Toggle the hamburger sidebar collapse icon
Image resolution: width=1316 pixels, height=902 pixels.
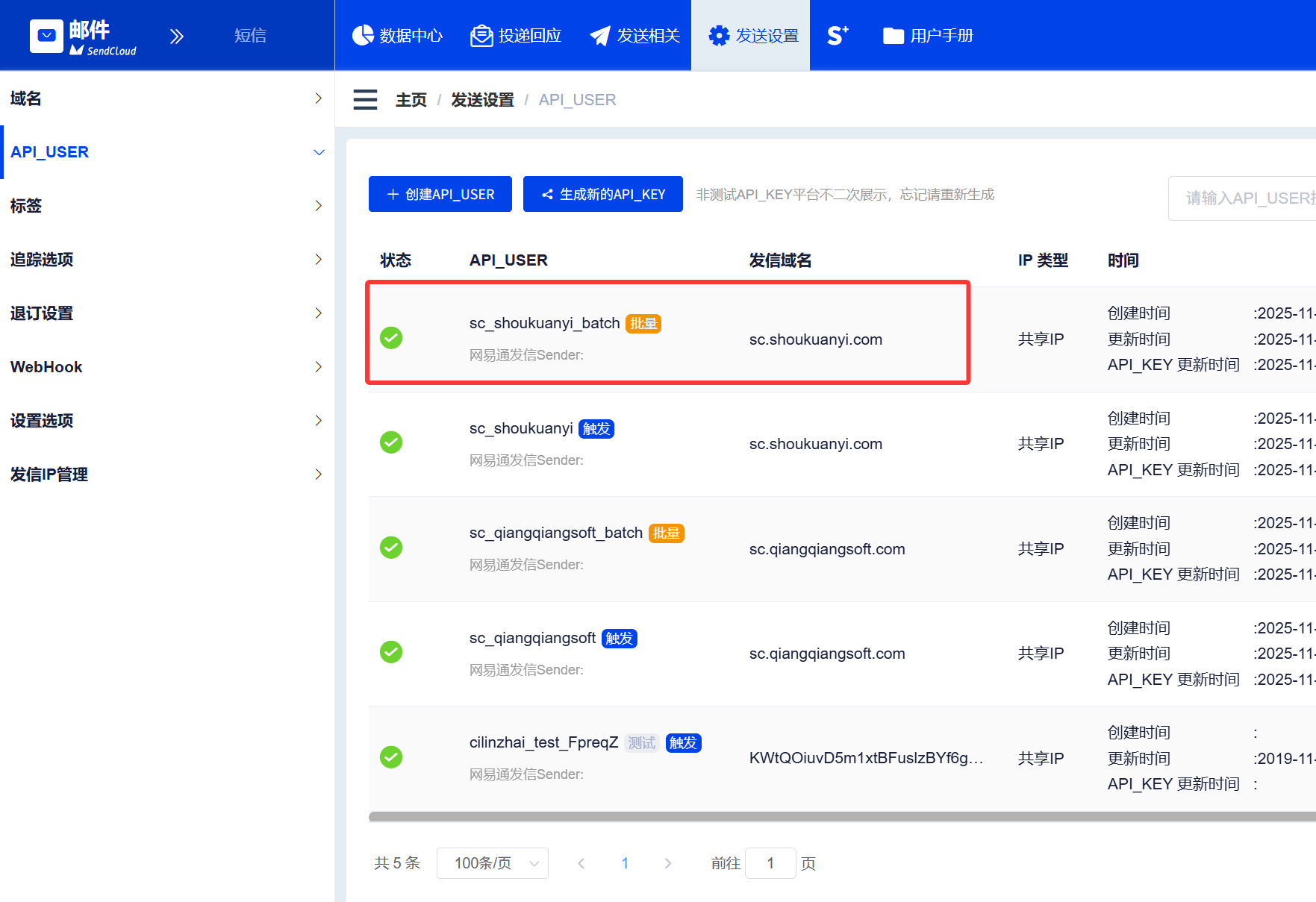tap(365, 99)
